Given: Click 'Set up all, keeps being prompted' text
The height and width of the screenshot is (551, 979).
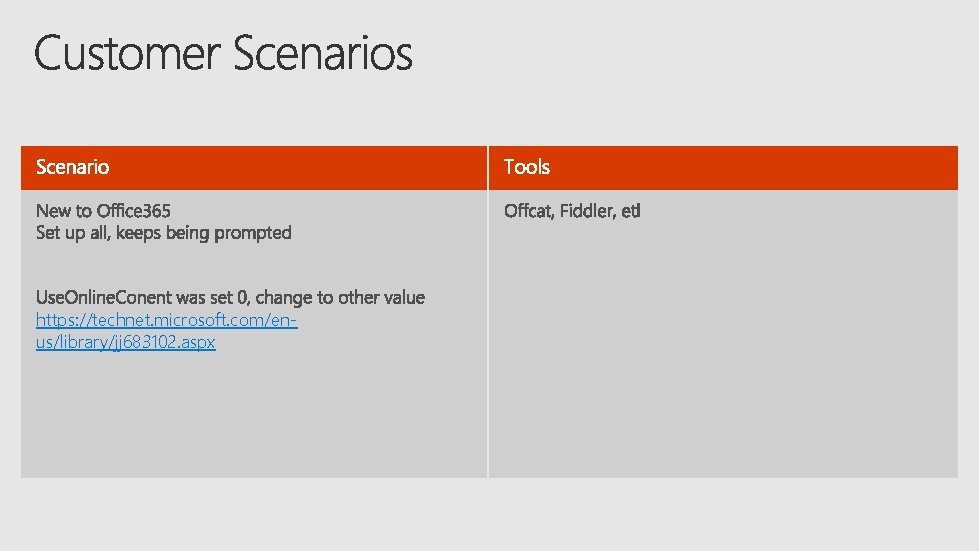Looking at the screenshot, I should (x=163, y=233).
